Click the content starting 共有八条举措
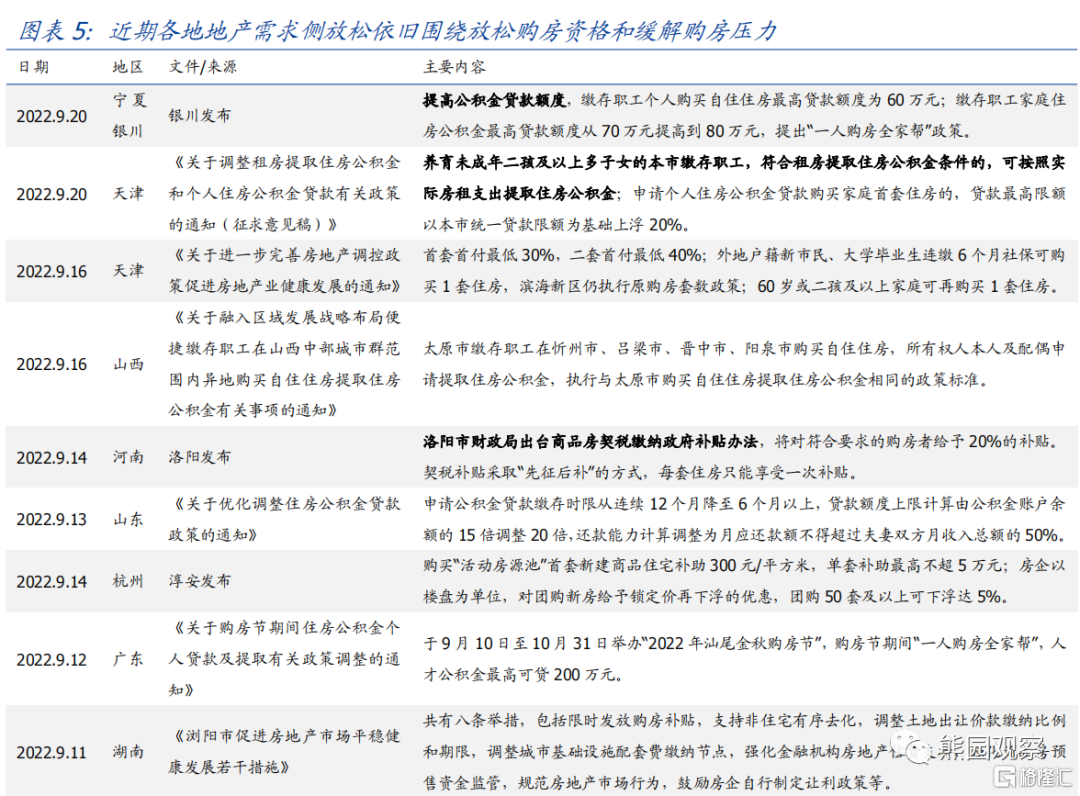The height and width of the screenshot is (796, 1080). tap(744, 752)
